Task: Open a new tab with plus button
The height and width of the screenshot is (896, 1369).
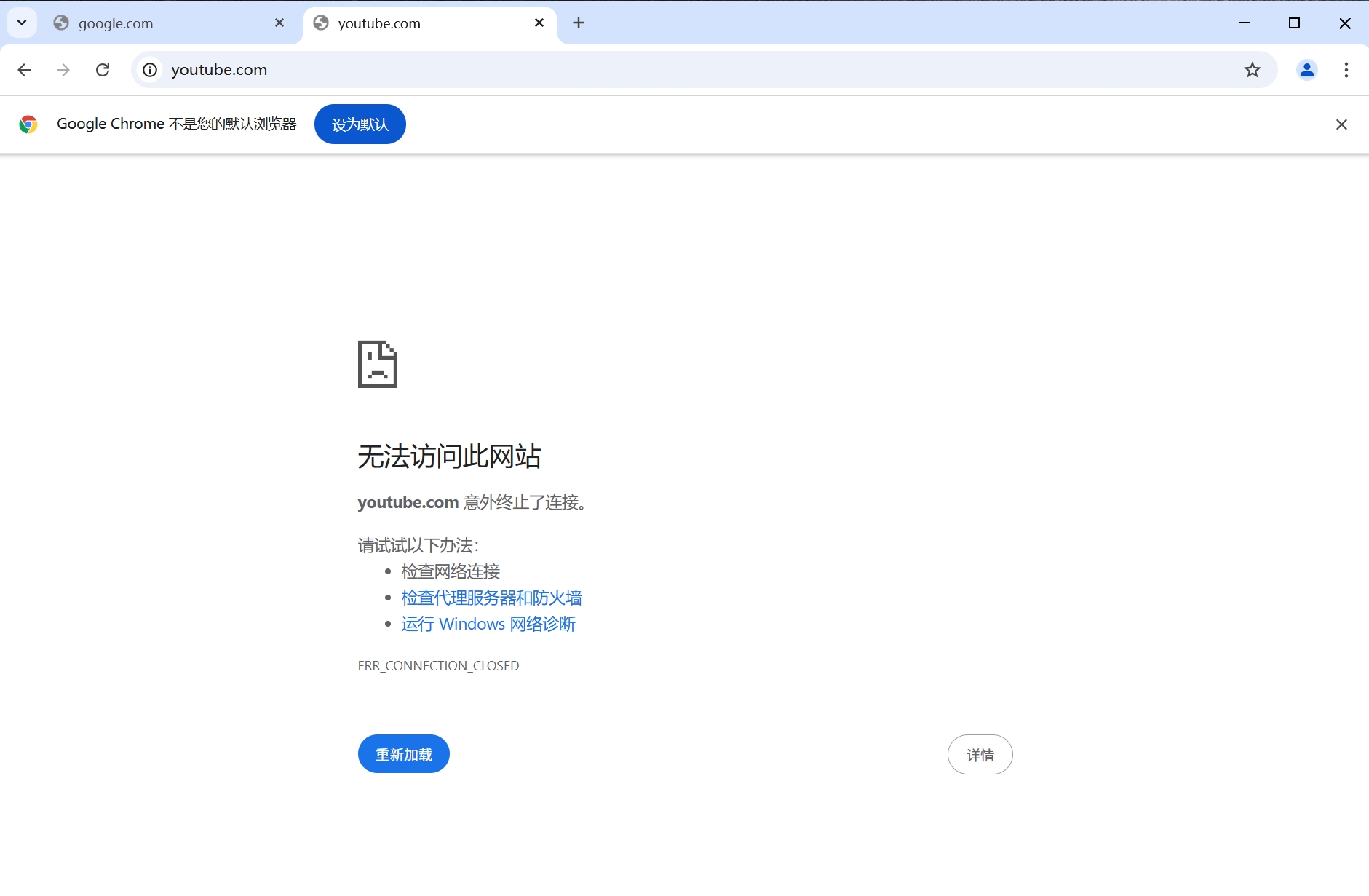Action: tap(579, 23)
